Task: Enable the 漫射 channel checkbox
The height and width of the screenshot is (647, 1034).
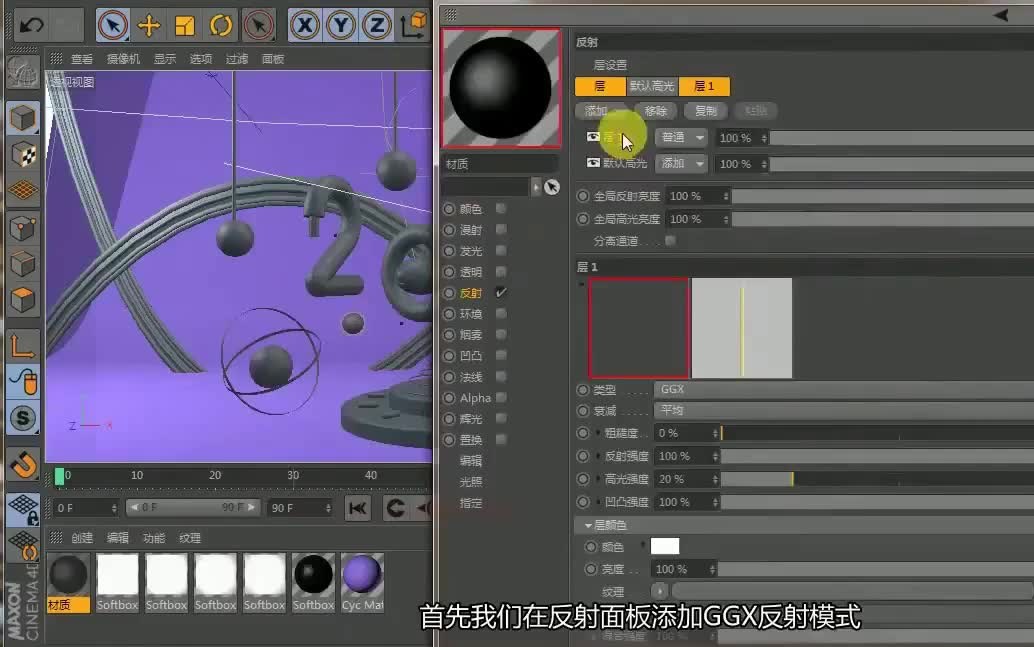Action: (x=501, y=230)
